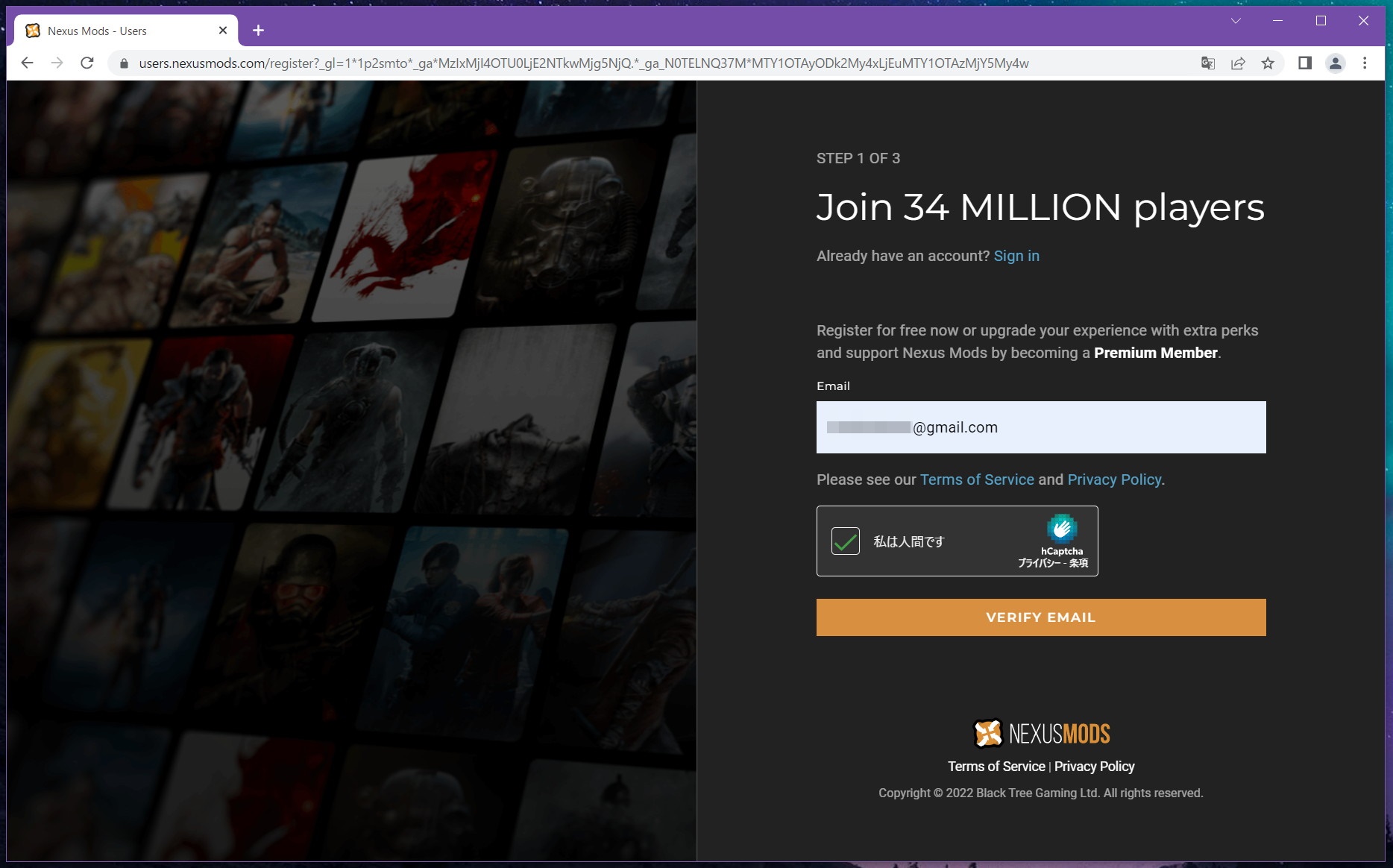Expand the tab search chevron

(x=1236, y=21)
